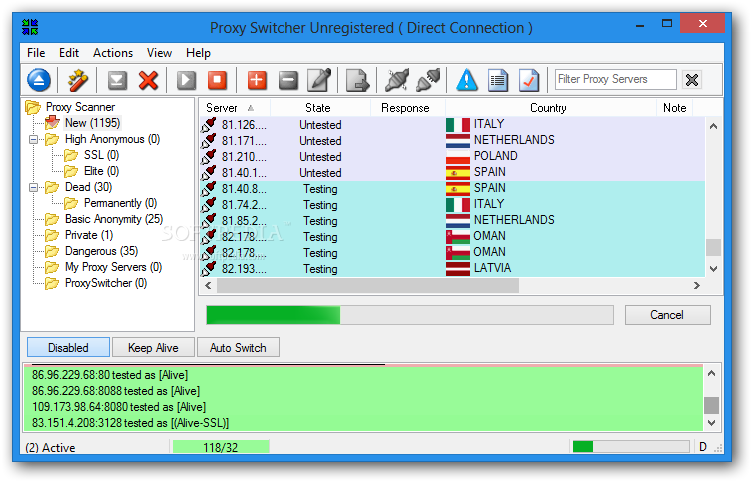
Task: Click the plug icon beside 81.40.8
Action: [x=209, y=188]
